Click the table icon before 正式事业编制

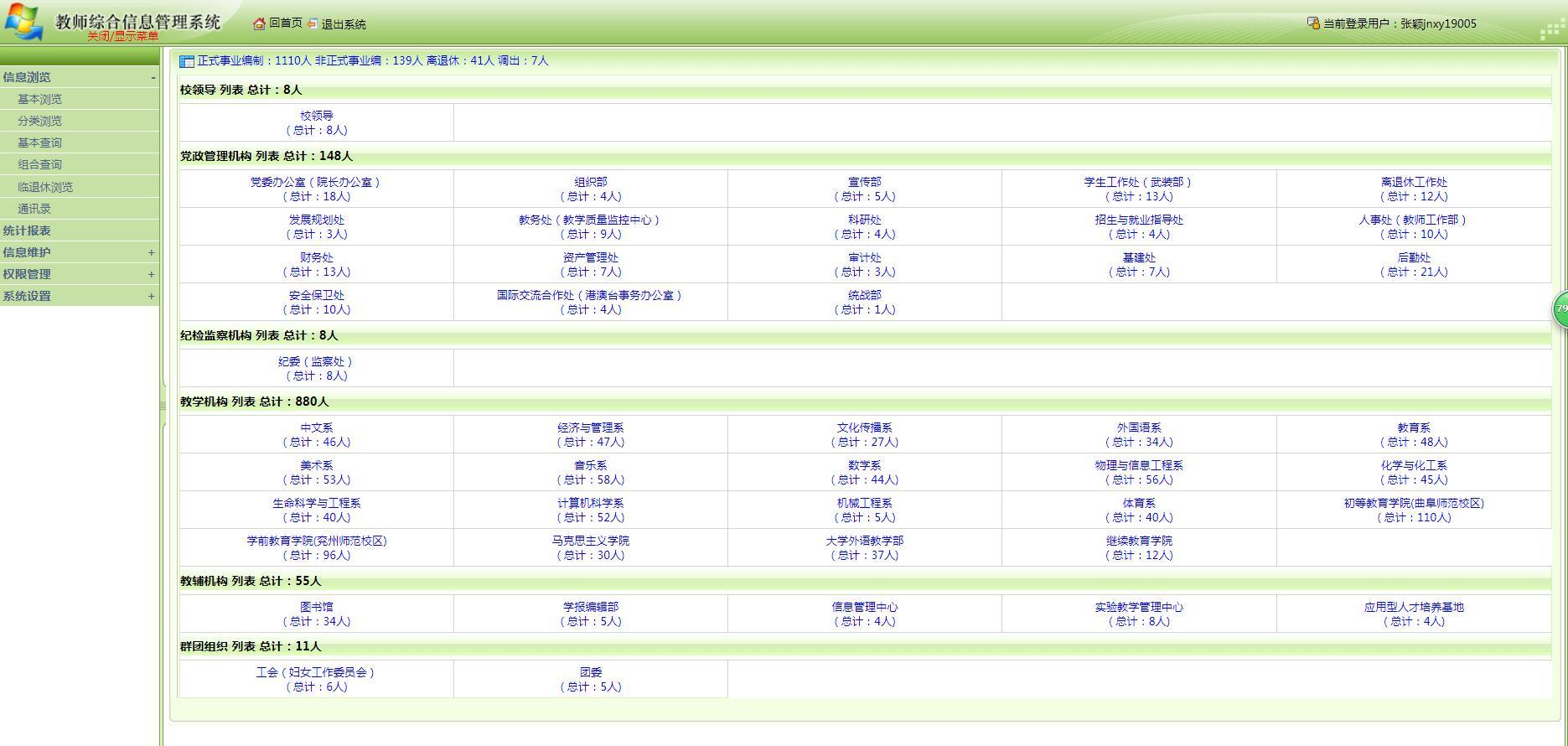click(187, 61)
